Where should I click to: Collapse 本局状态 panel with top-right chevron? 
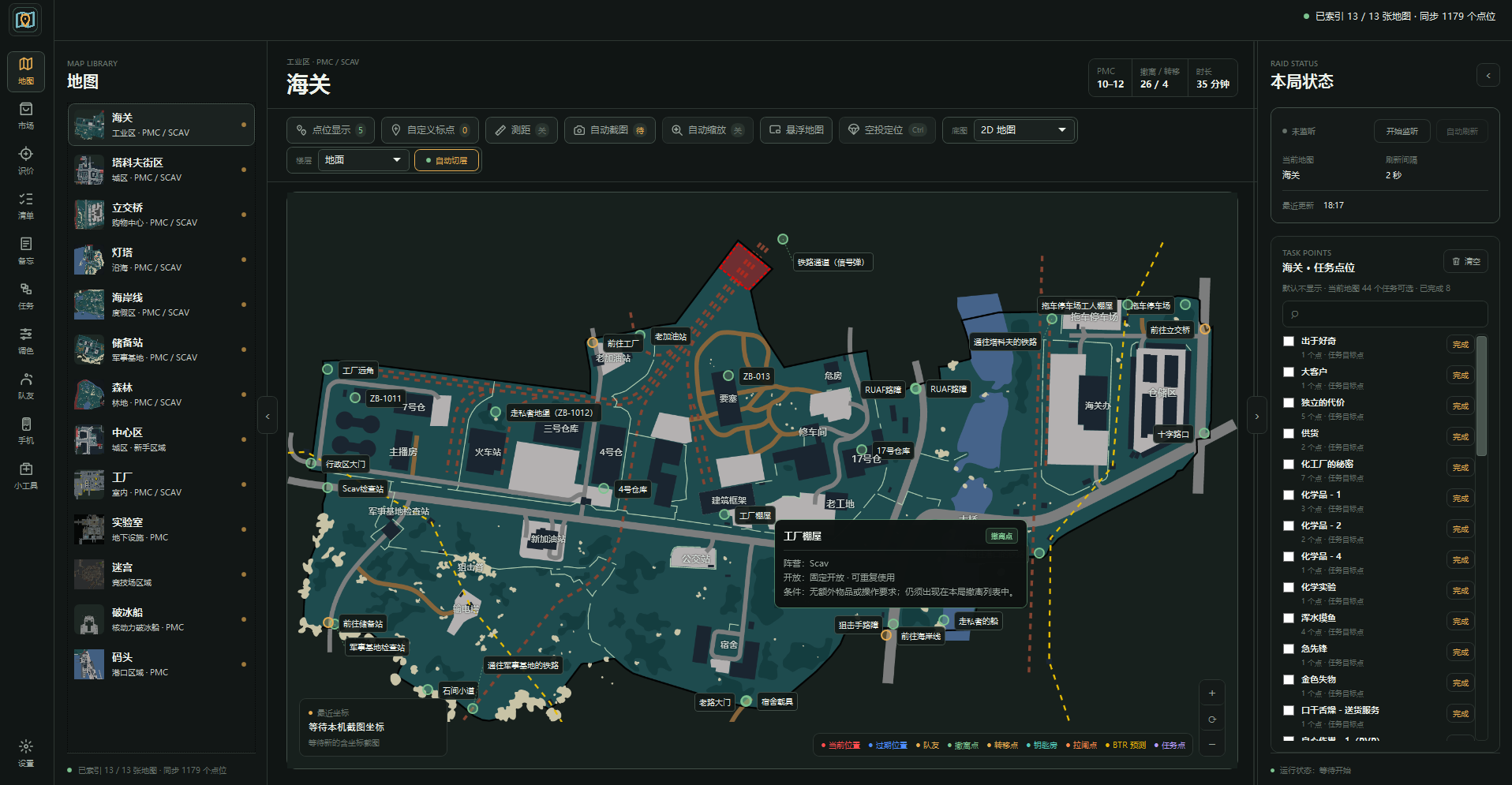tap(1488, 76)
